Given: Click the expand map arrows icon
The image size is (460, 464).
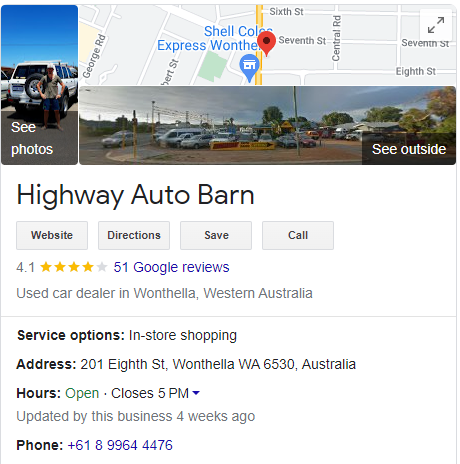Looking at the screenshot, I should click(436, 25).
